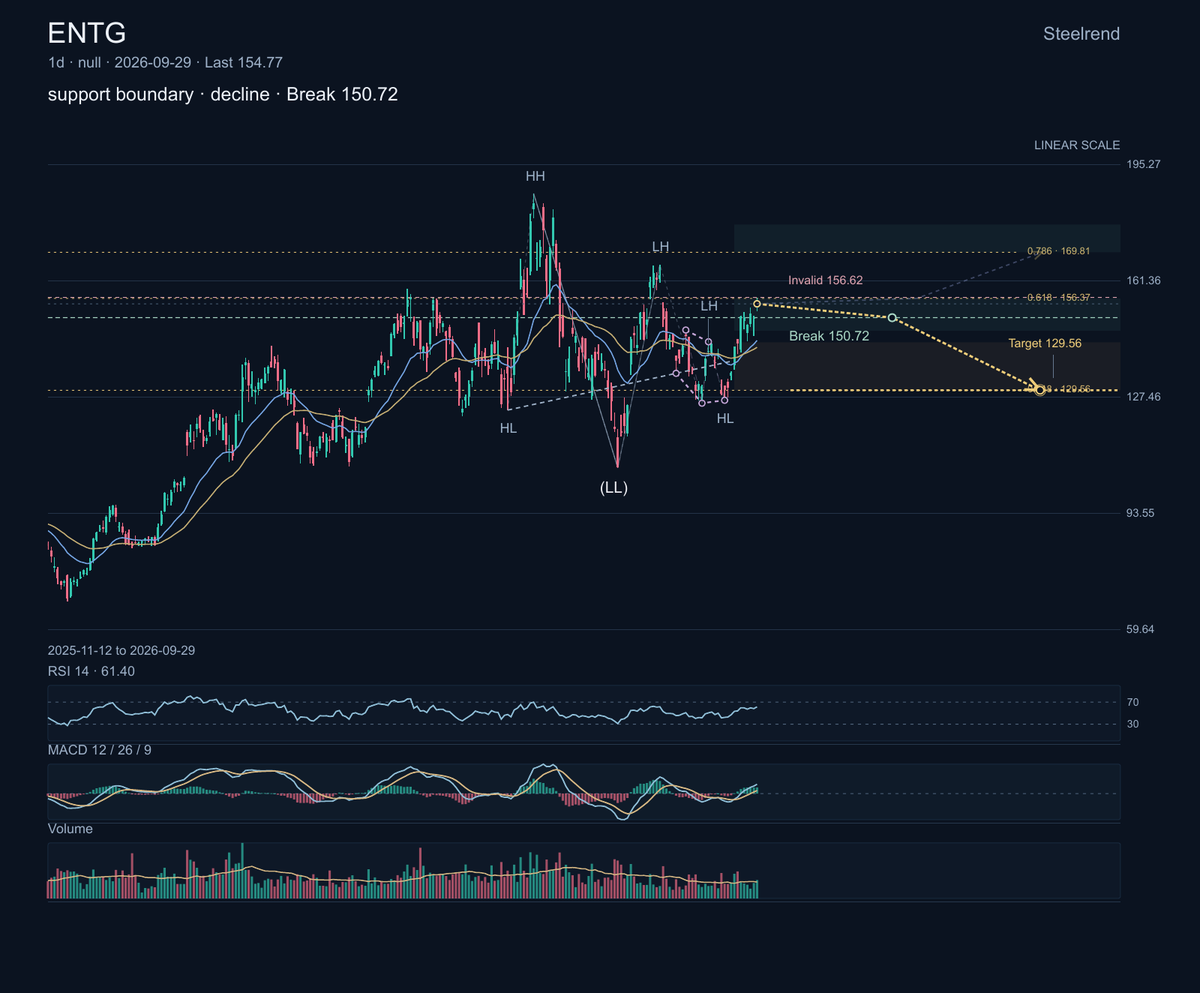Click the 'Break 150.72' chart annotation
Screen dimensions: 1200x993
(829, 336)
